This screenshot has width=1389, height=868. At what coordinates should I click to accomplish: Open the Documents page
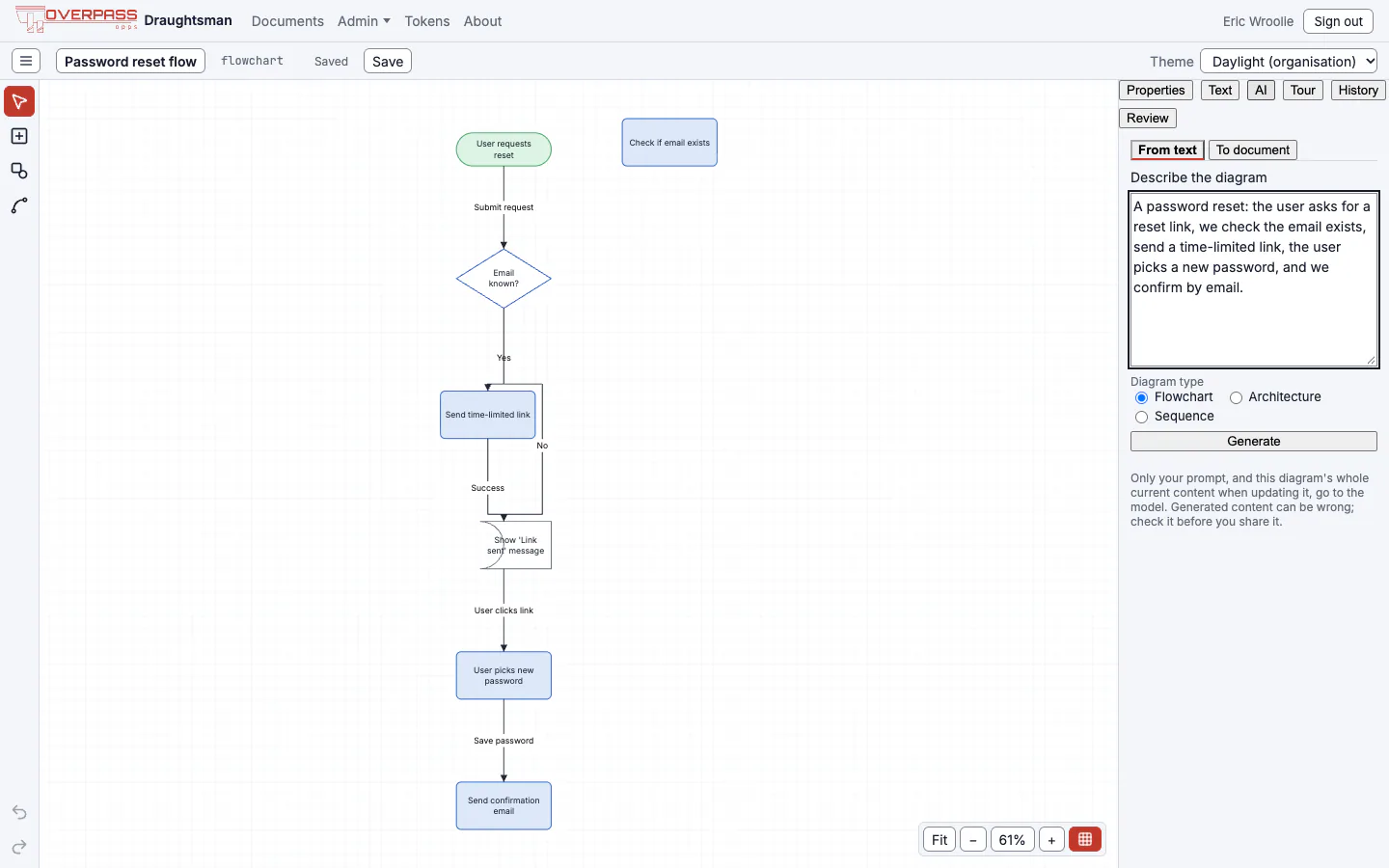[x=287, y=21]
